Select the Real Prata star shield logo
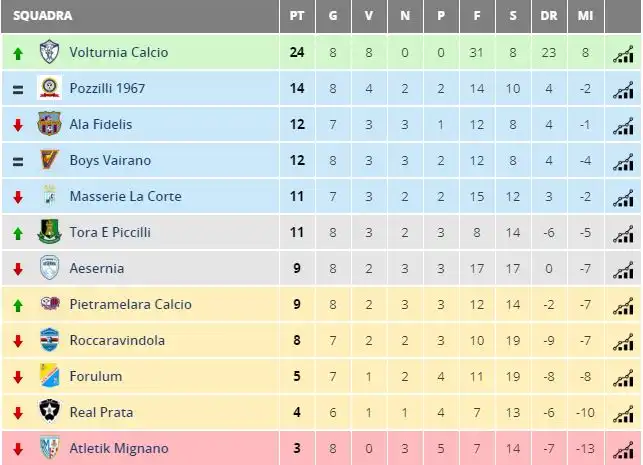The width and height of the screenshot is (643, 465). [x=50, y=410]
